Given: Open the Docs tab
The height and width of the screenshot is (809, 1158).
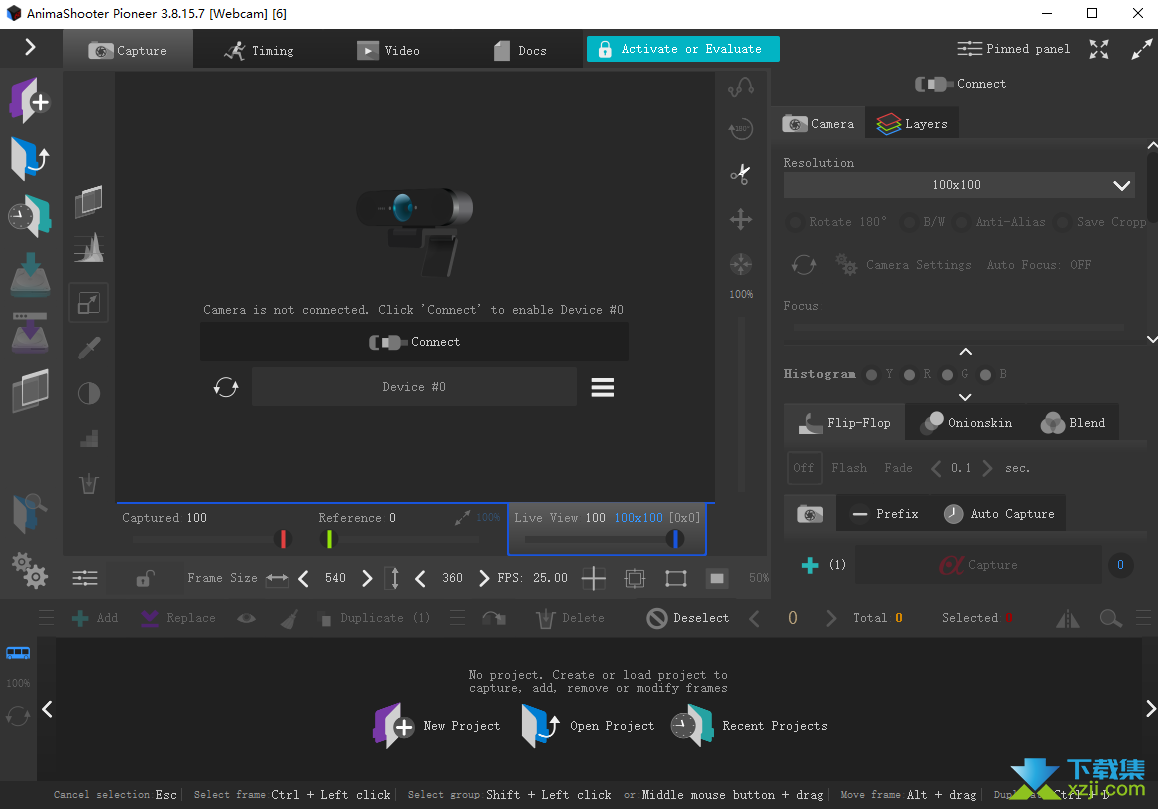Looking at the screenshot, I should pos(520,50).
